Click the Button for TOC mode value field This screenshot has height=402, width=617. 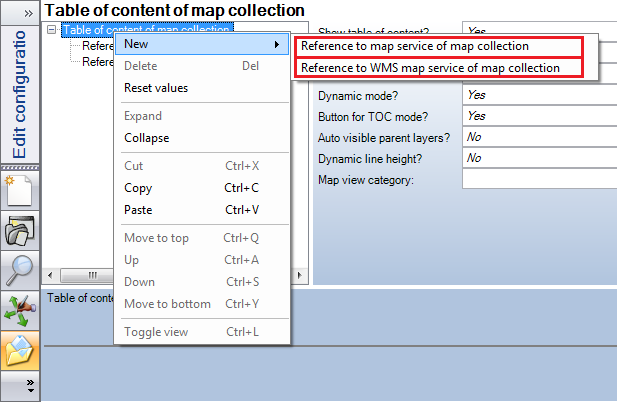[x=539, y=116]
